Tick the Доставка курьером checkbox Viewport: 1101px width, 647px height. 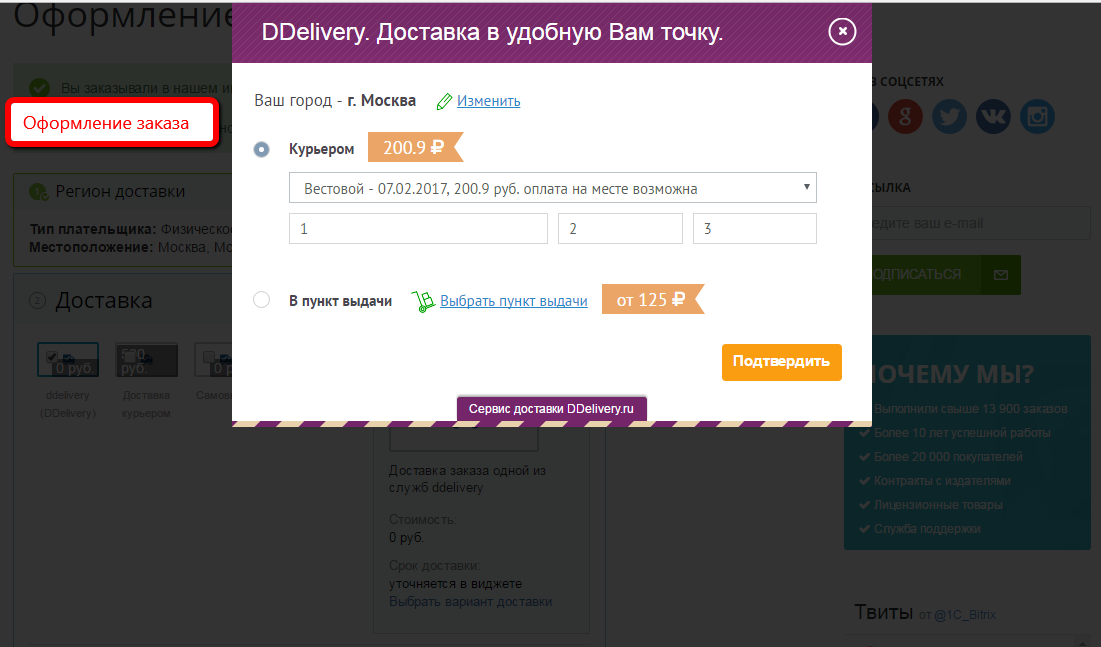pos(129,357)
